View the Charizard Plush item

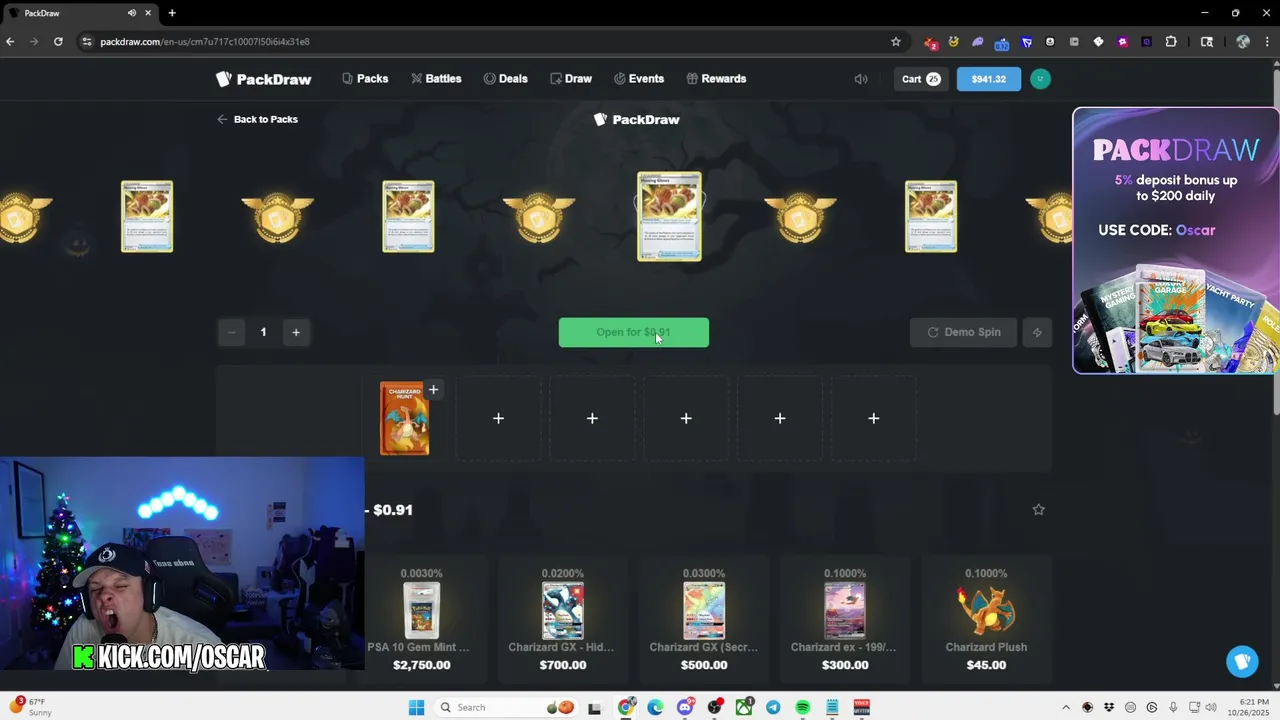click(985, 618)
